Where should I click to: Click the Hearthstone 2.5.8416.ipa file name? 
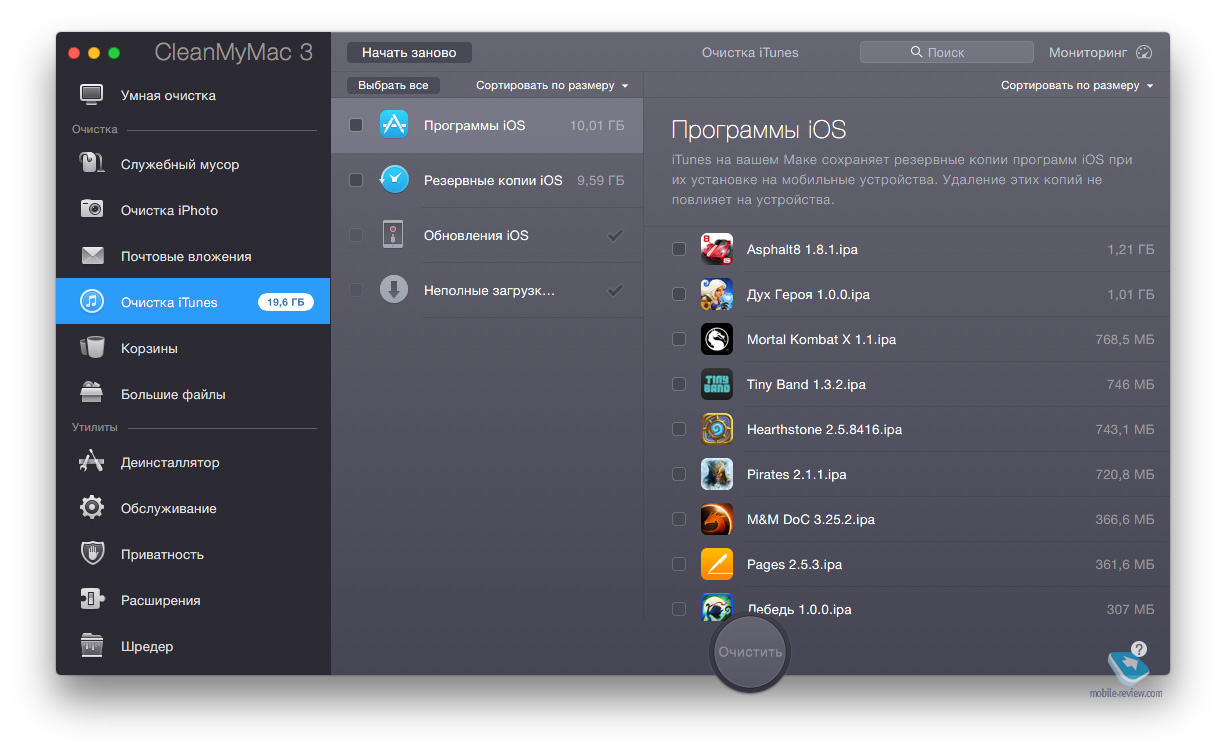(x=824, y=430)
